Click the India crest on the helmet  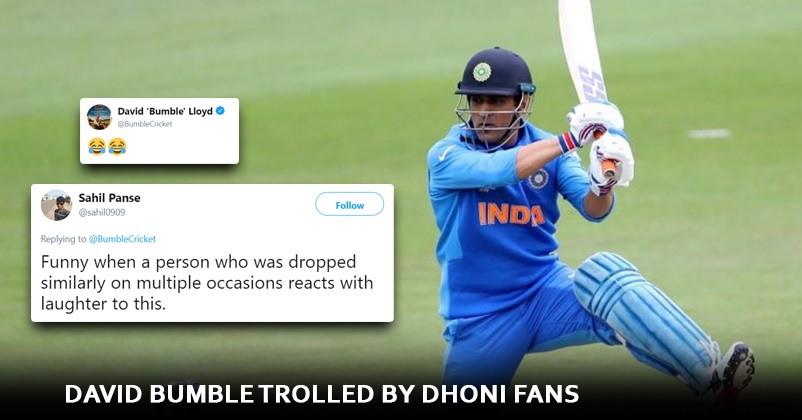pos(481,72)
